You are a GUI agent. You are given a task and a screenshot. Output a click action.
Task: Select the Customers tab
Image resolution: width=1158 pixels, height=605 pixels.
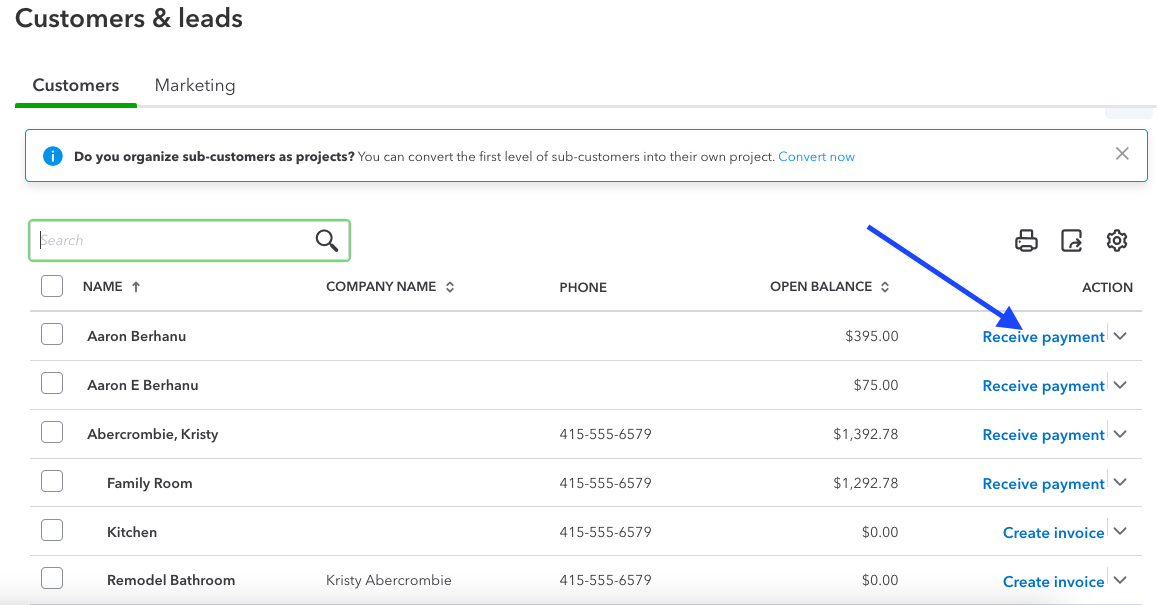[76, 85]
